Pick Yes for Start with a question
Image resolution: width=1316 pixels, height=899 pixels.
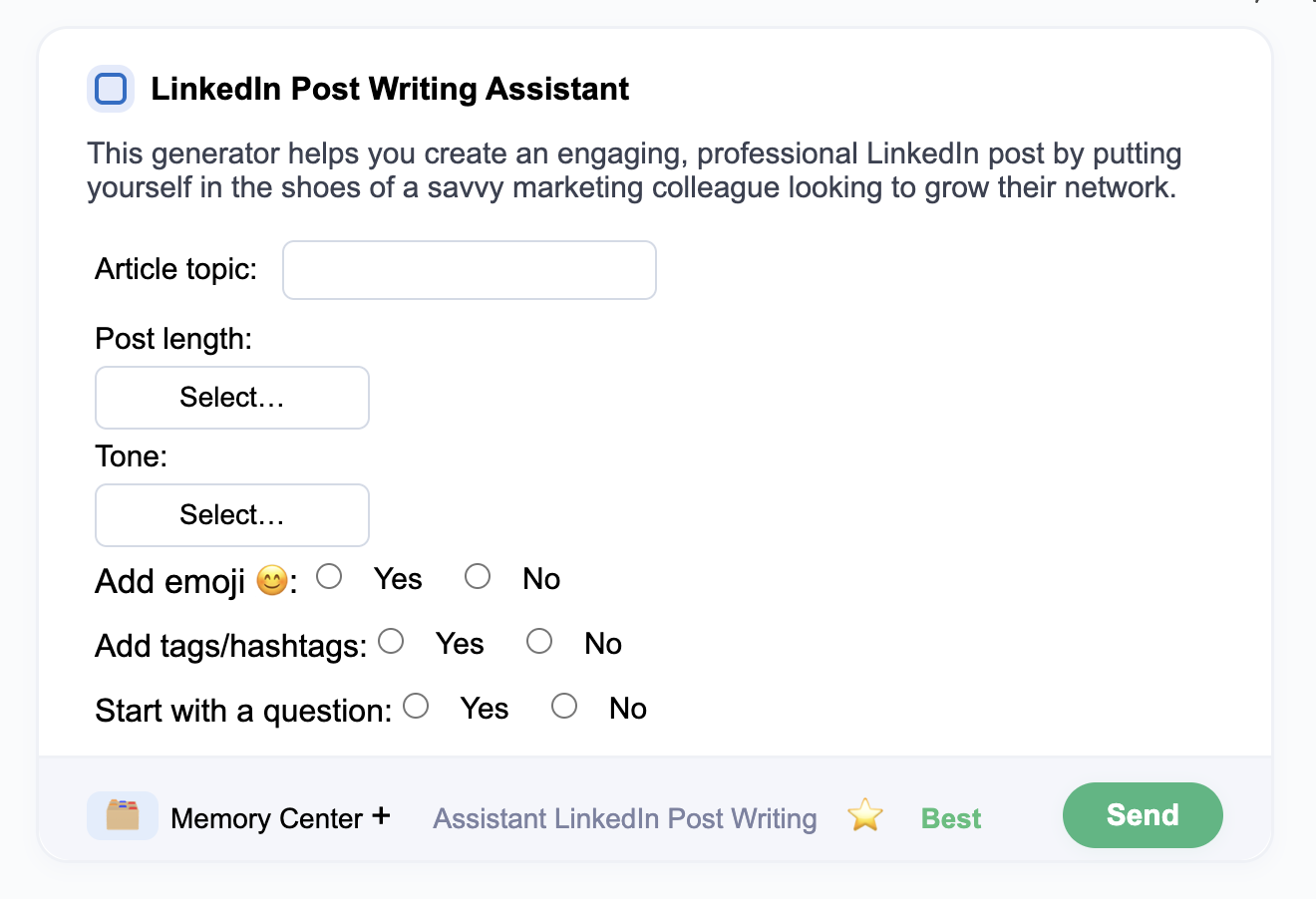pos(417,707)
